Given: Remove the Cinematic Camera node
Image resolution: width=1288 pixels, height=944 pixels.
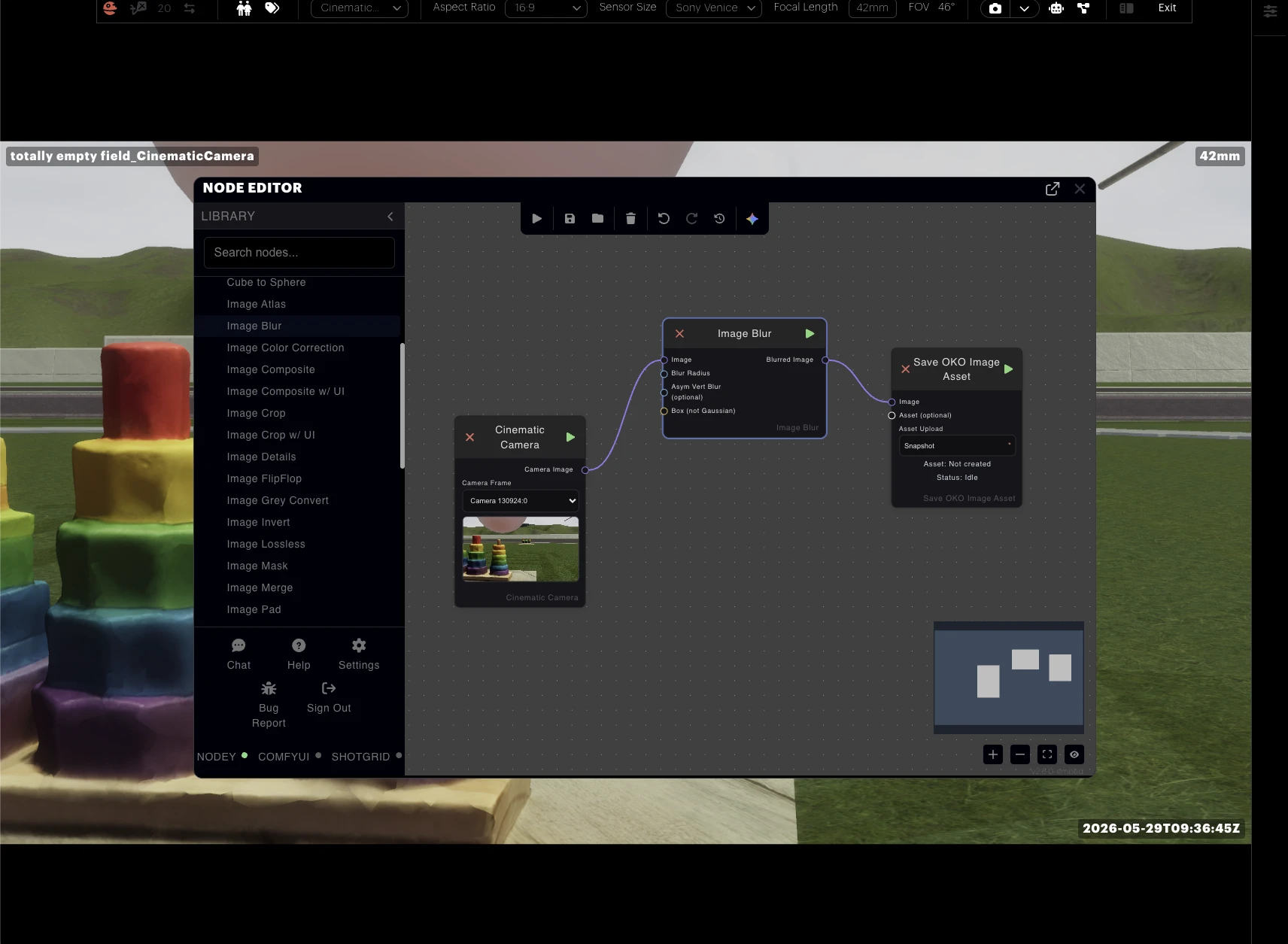Looking at the screenshot, I should [x=469, y=438].
